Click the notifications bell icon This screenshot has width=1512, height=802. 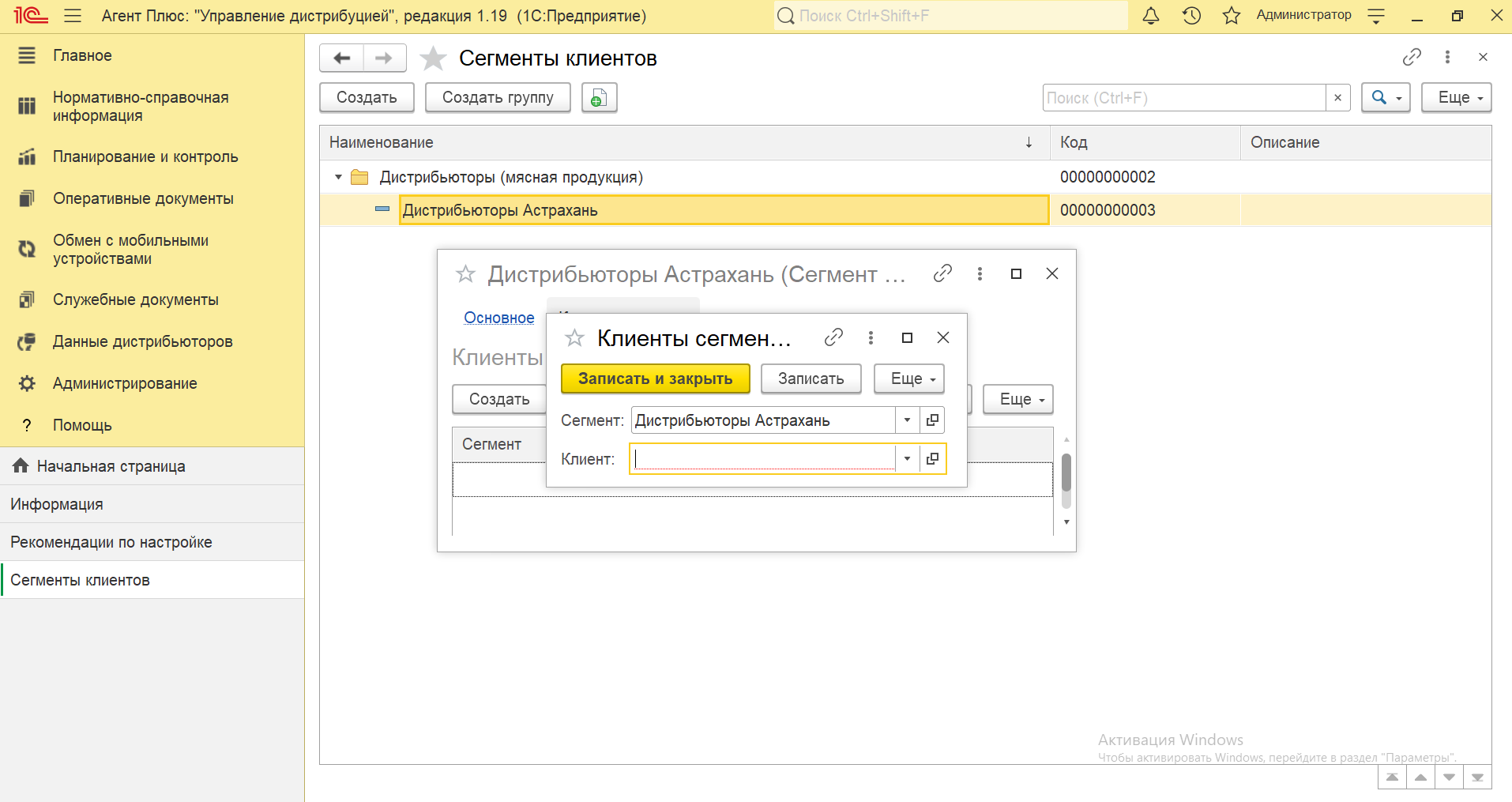coord(1151,16)
